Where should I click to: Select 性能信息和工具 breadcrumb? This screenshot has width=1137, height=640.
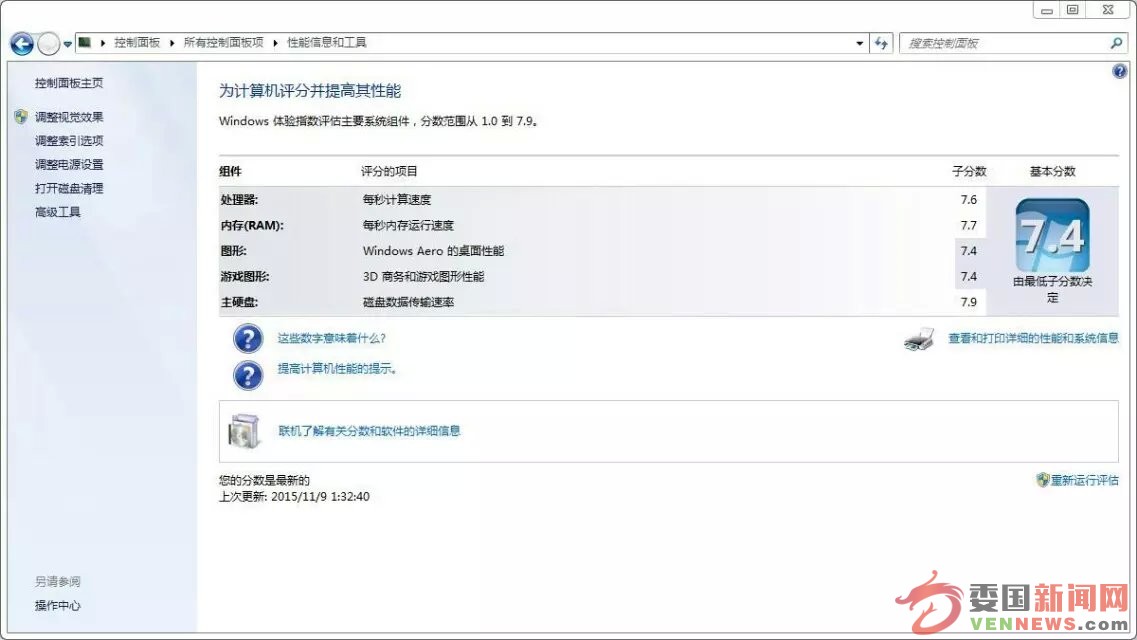[x=327, y=43]
